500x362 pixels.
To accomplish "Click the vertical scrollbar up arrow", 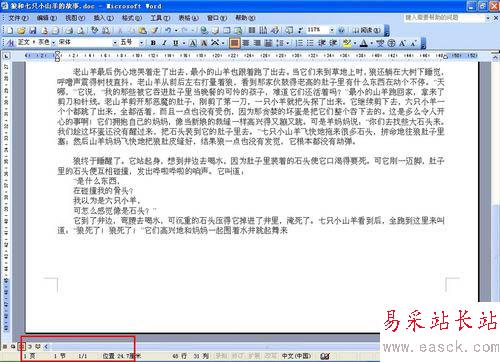I will pos(496,58).
